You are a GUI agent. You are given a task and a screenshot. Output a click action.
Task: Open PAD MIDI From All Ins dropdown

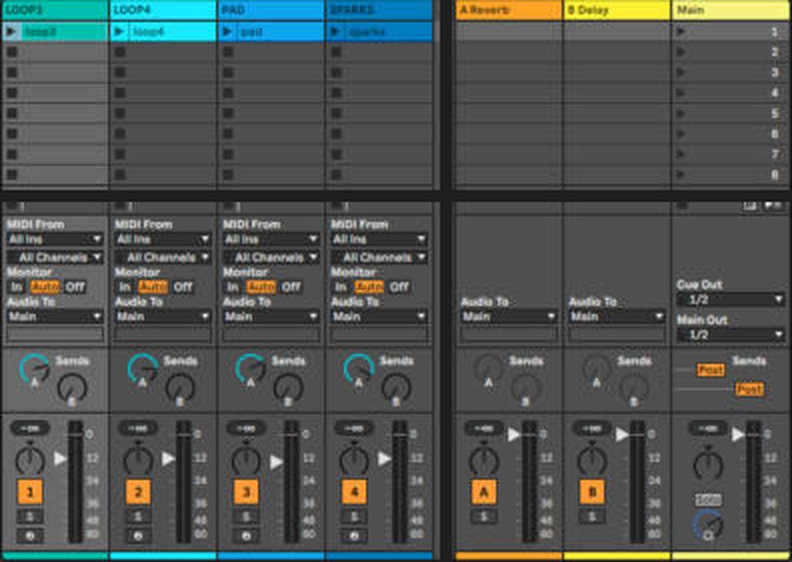(271, 239)
